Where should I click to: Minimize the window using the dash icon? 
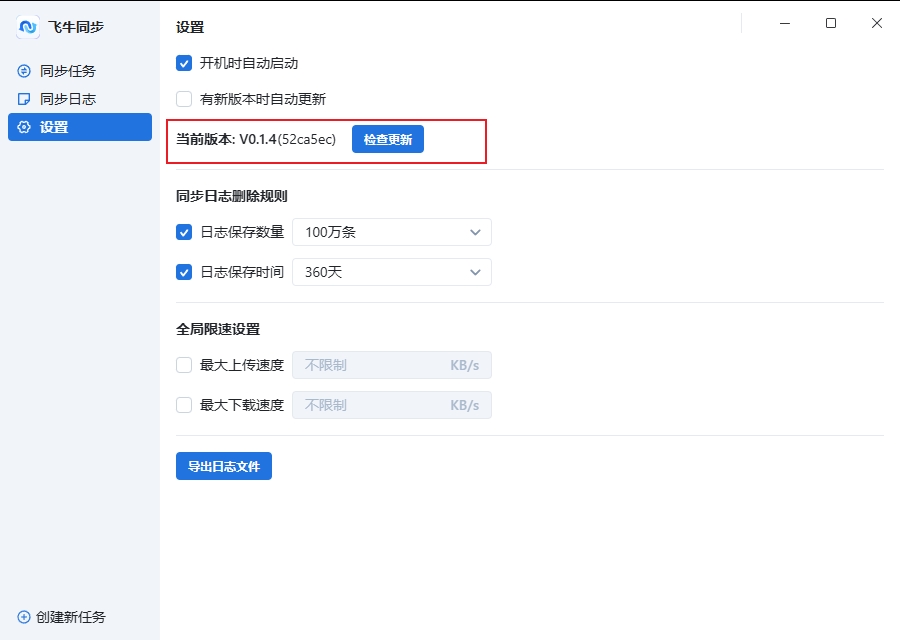click(785, 23)
